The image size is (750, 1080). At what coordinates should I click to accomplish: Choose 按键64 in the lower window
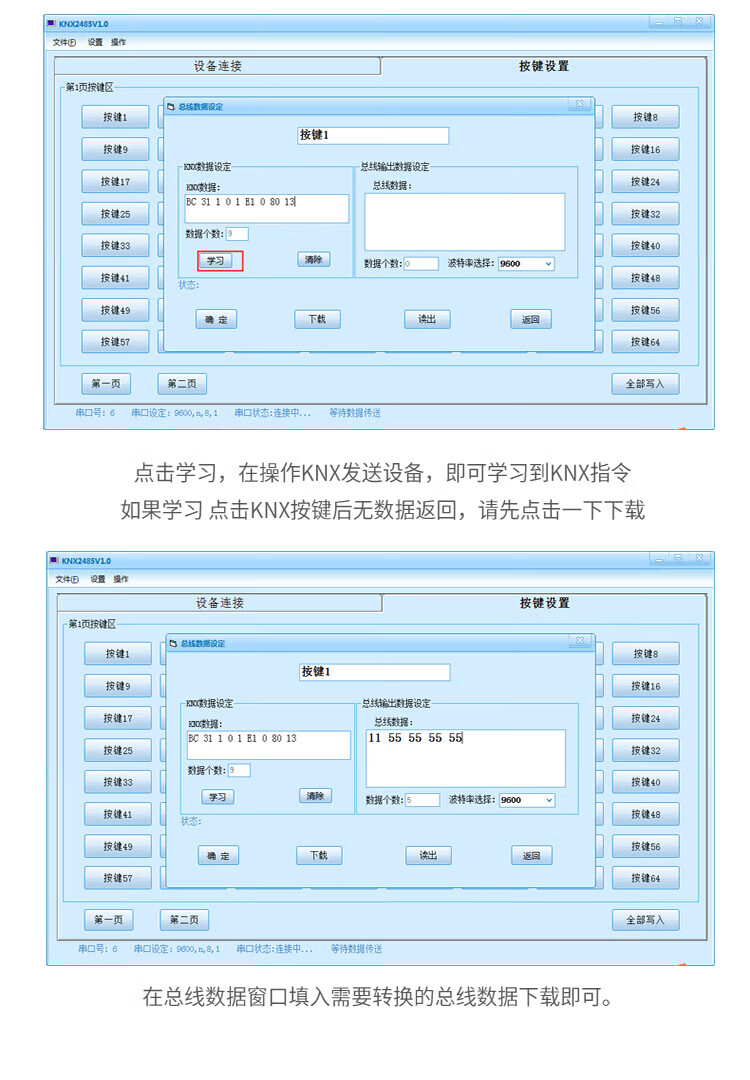point(646,878)
